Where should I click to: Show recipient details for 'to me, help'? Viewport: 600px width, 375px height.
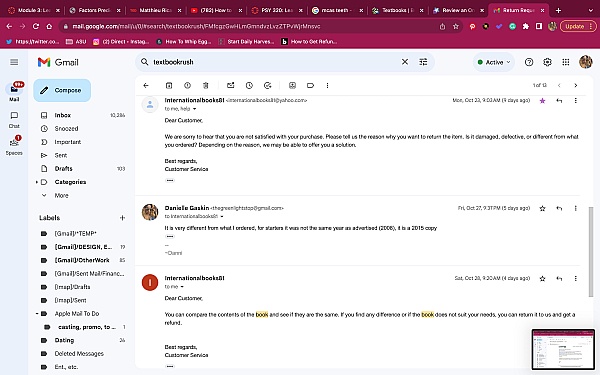point(194,109)
